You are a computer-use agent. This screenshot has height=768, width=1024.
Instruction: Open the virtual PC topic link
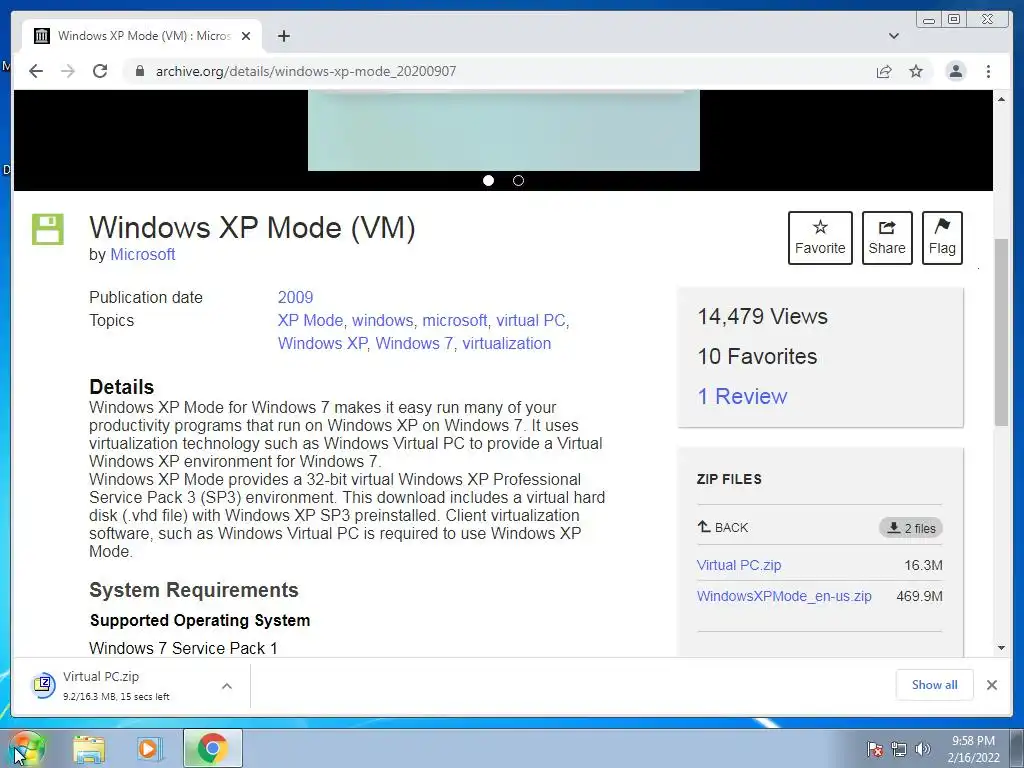point(531,321)
